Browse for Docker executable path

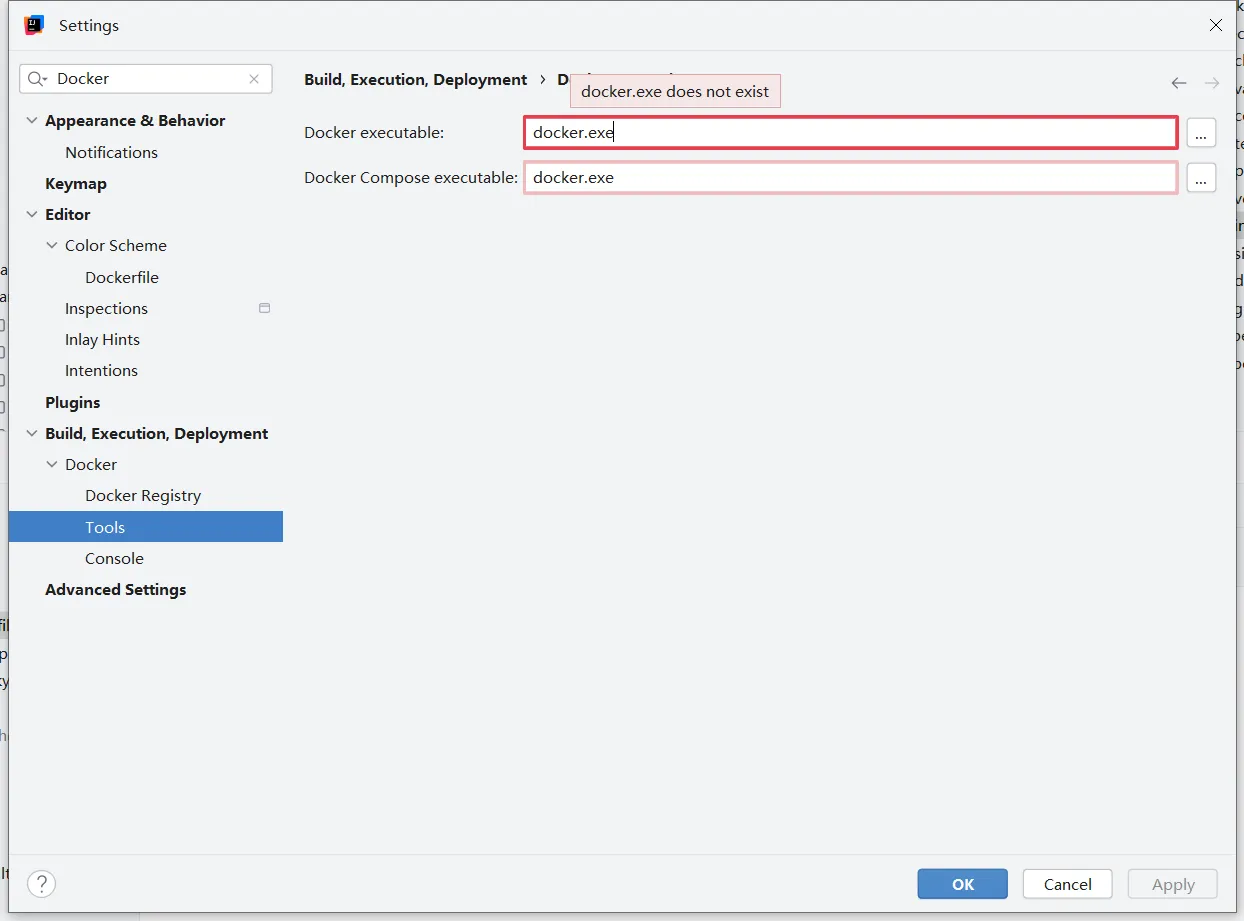(1201, 132)
